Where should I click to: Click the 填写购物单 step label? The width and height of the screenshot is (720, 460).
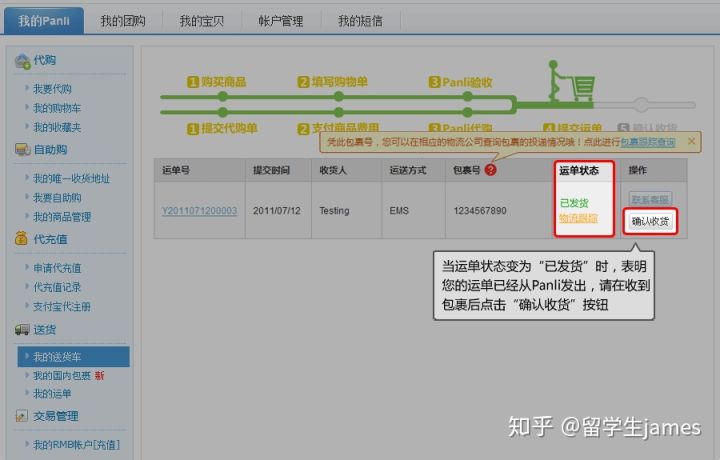(333, 82)
